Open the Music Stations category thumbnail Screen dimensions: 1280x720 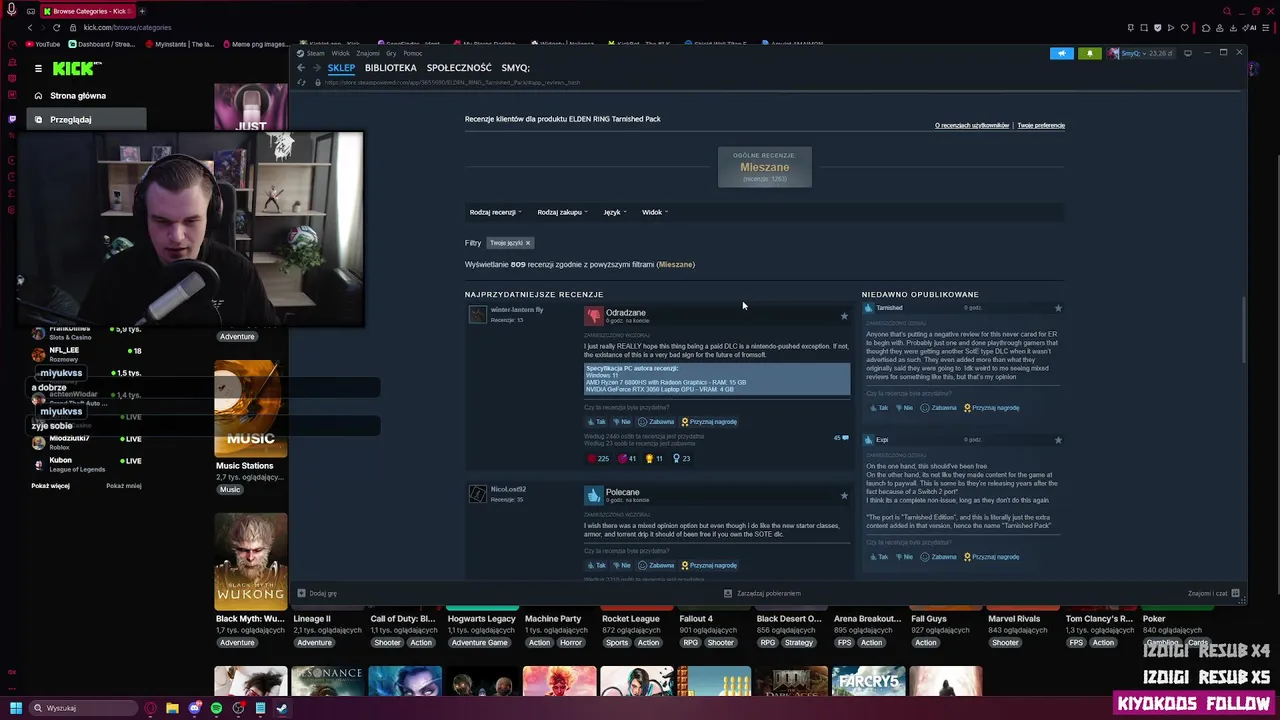(251, 409)
